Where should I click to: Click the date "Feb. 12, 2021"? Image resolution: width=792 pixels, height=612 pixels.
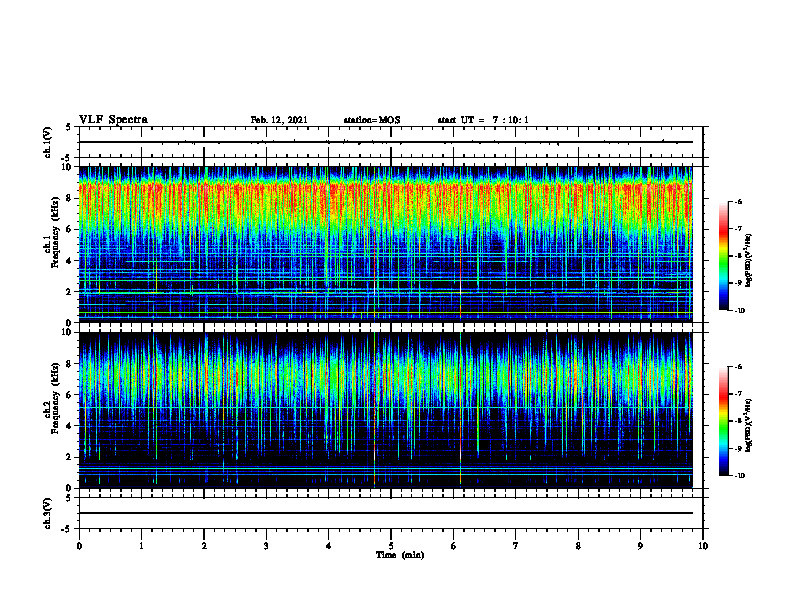(x=279, y=120)
